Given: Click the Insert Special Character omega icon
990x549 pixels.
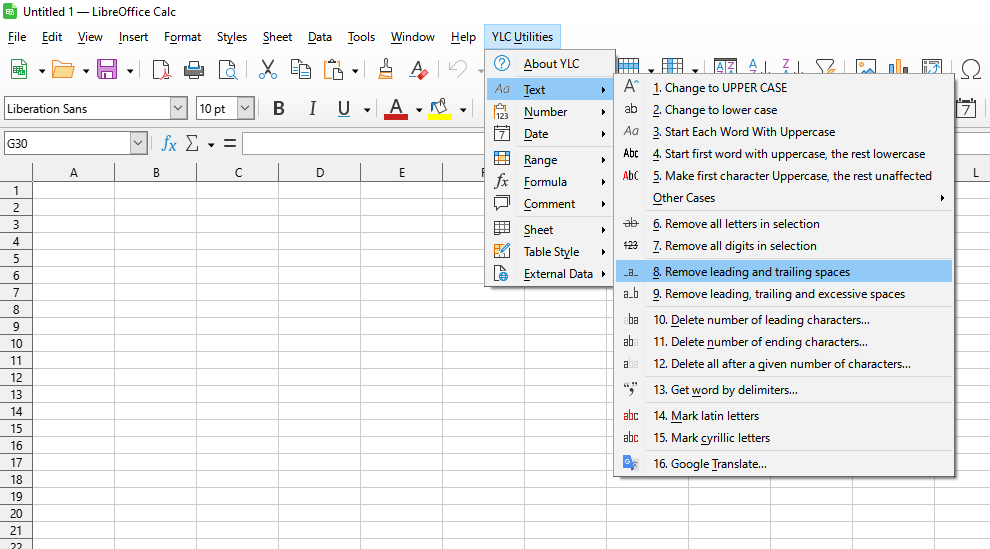Looking at the screenshot, I should click(970, 69).
